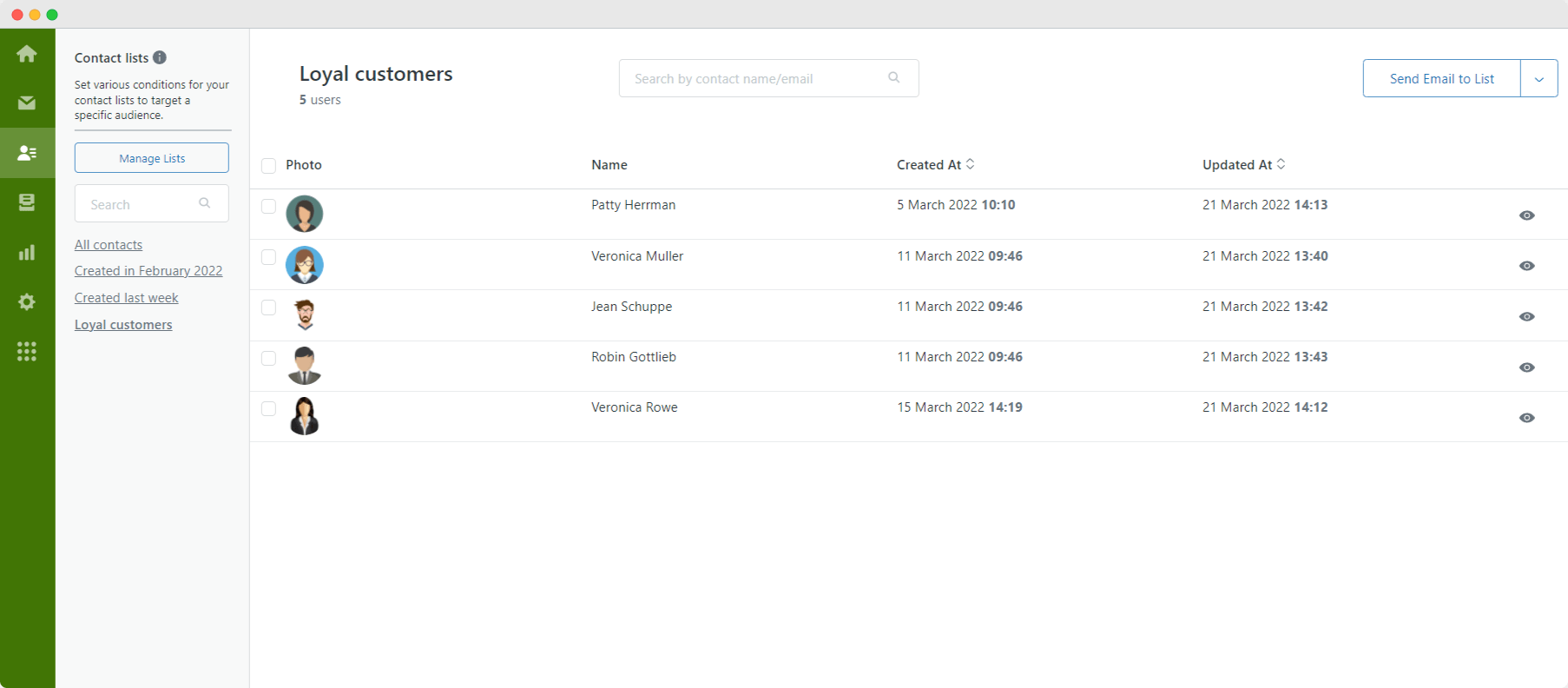Screen dimensions: 1568x688
Task: Open Created in February 2022 list
Action: tap(148, 271)
